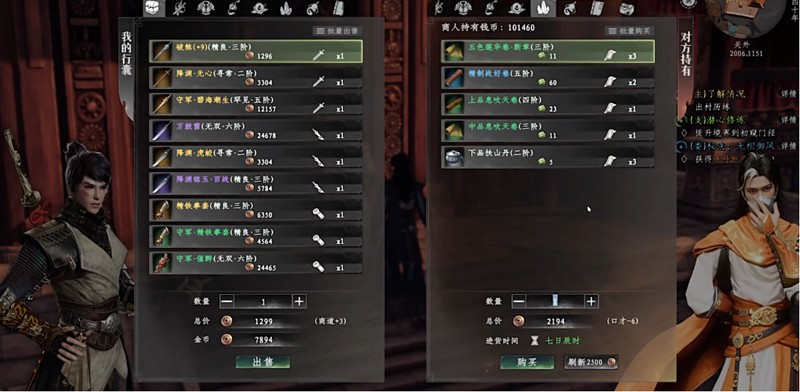Viewport: 800px width, 392px height.
Task: Focus the purchase quantity input field
Action: [555, 301]
